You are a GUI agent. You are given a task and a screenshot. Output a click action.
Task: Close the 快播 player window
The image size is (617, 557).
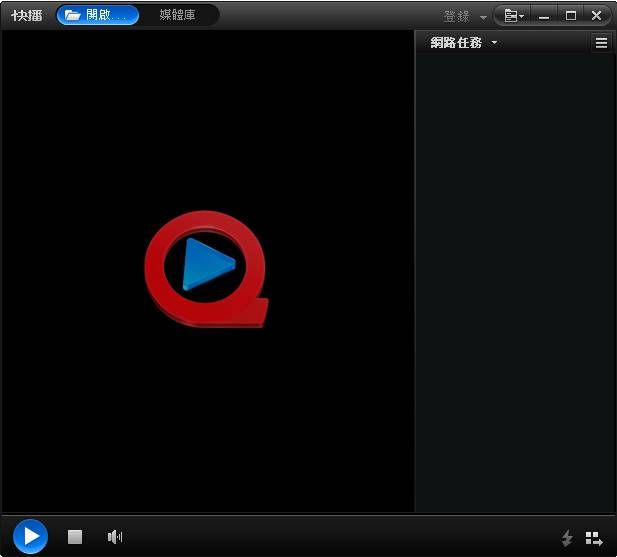[597, 16]
